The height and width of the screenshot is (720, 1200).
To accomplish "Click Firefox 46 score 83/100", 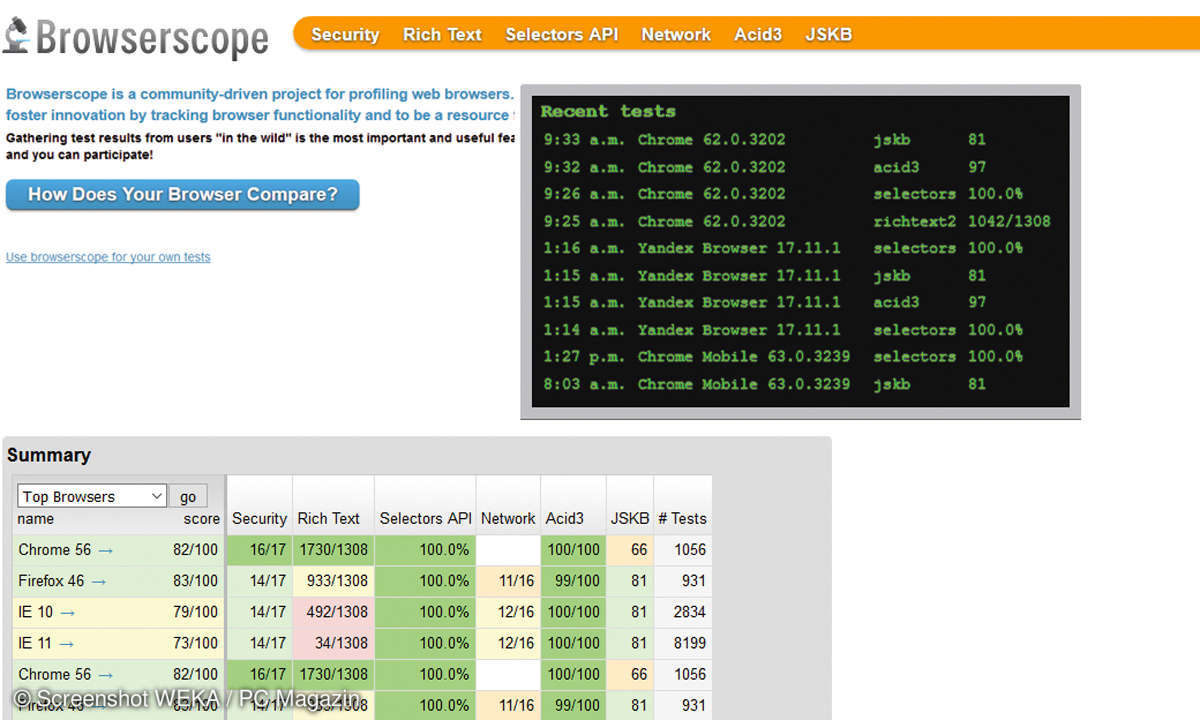I will 195,580.
